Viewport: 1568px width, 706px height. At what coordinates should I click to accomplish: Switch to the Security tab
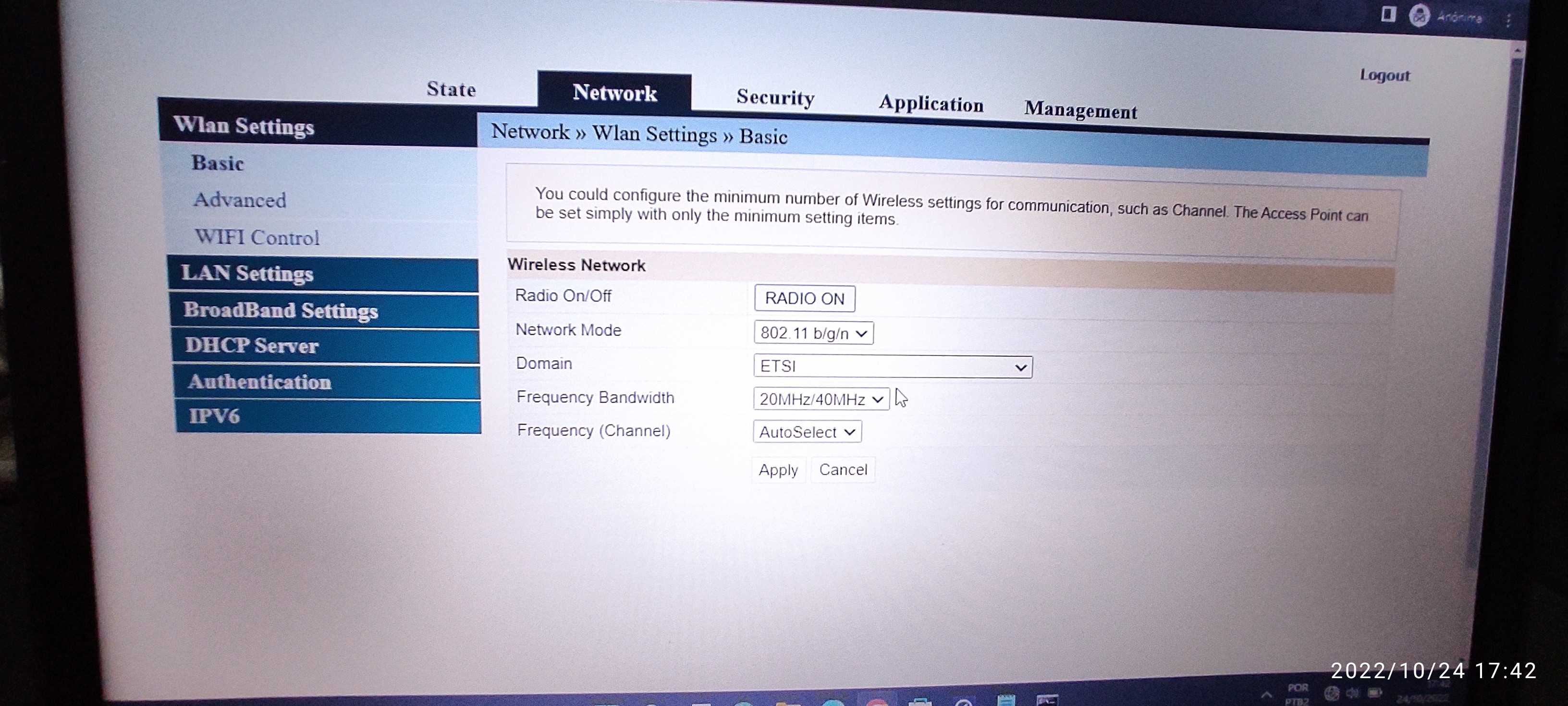[775, 97]
